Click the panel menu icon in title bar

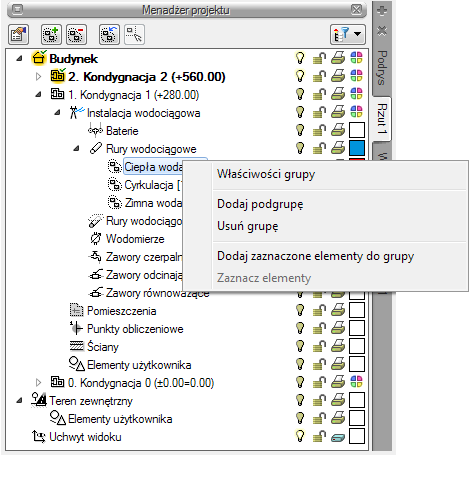18,9
